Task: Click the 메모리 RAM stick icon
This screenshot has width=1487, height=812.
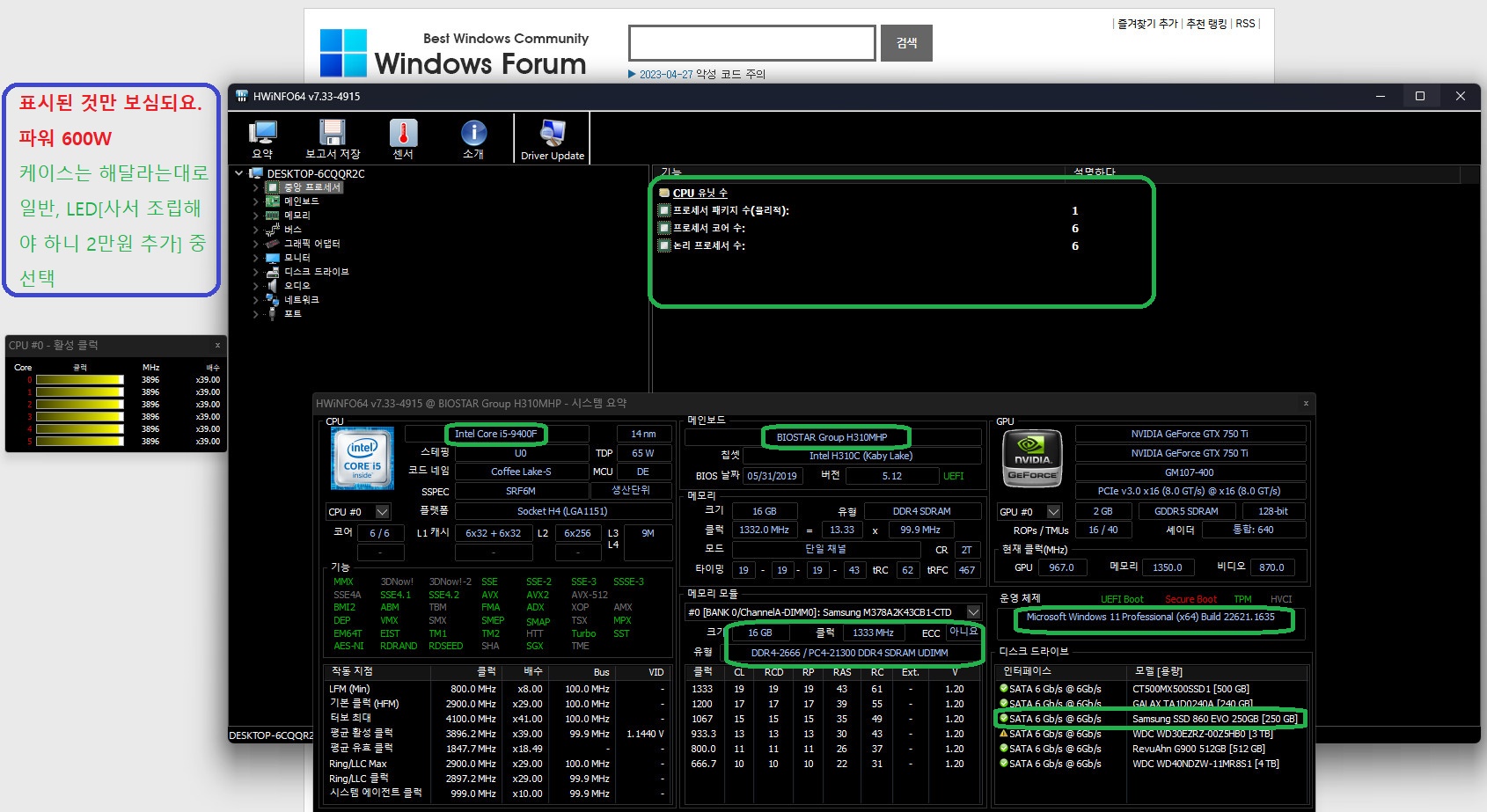Action: 273,216
